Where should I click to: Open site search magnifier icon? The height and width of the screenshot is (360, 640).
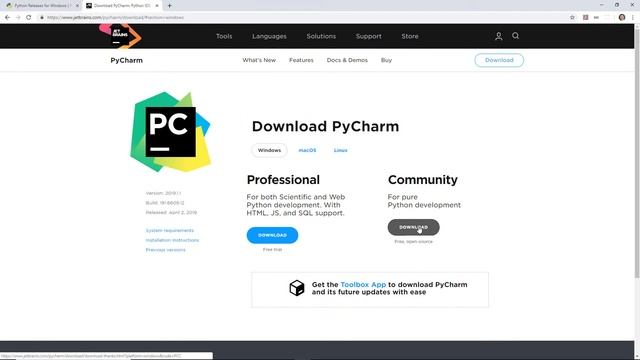tap(516, 36)
